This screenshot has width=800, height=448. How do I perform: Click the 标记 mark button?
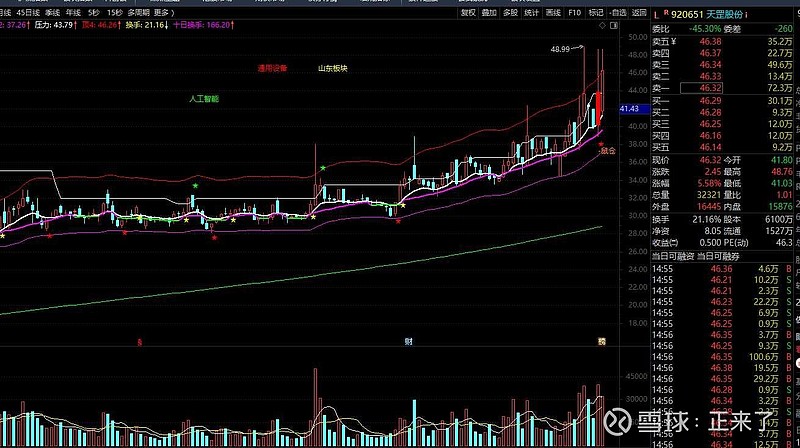click(x=596, y=13)
